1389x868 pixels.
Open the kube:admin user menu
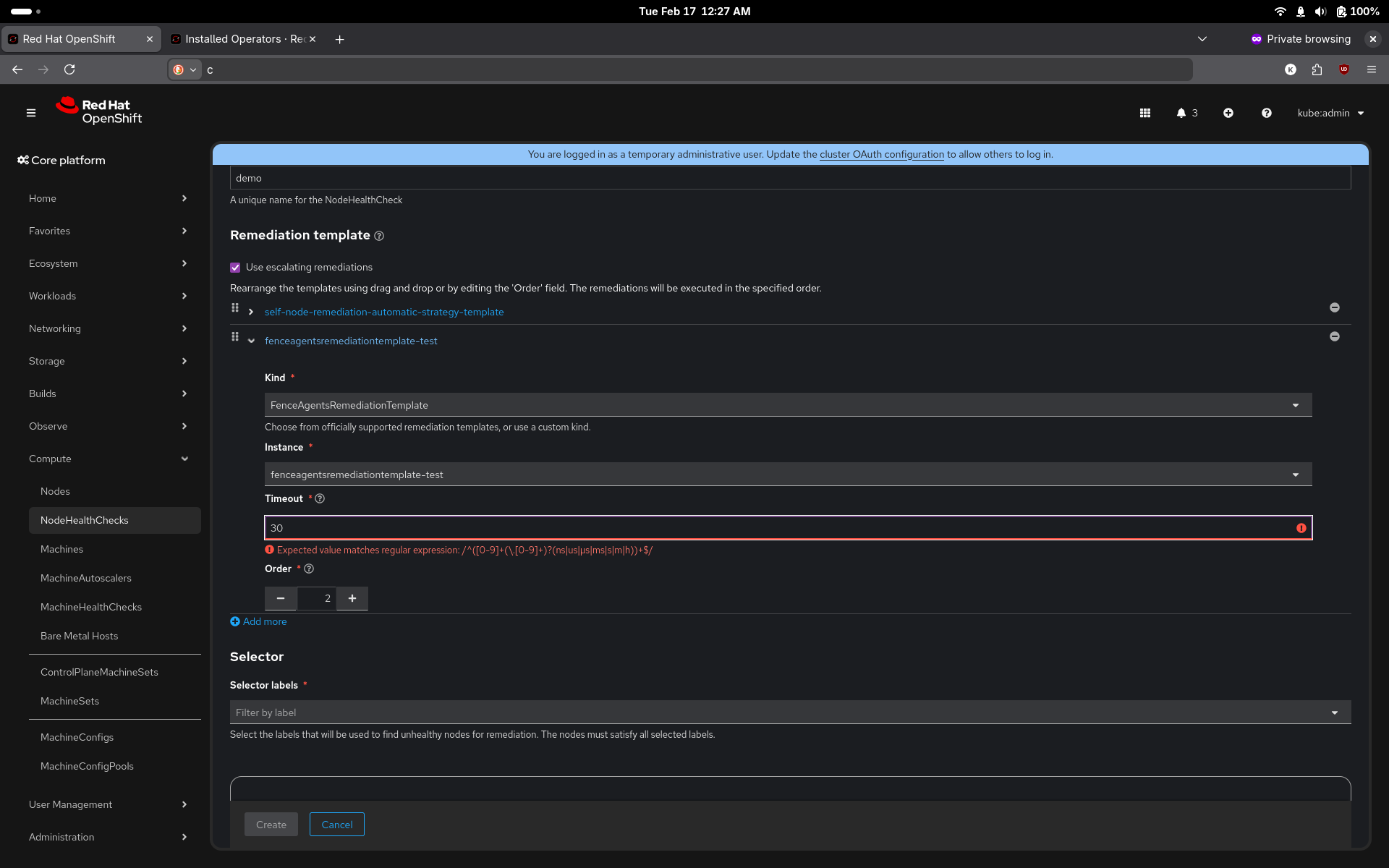click(x=1330, y=113)
